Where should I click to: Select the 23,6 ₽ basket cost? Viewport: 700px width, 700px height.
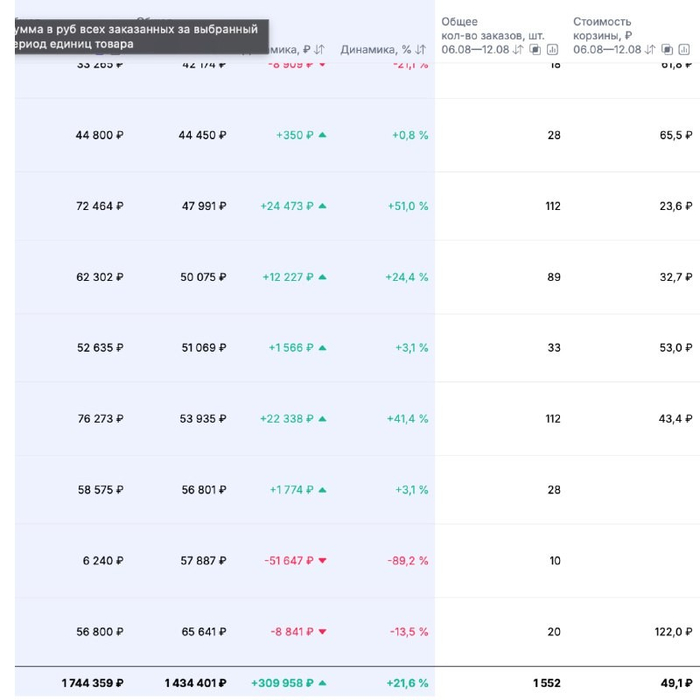[x=676, y=206]
